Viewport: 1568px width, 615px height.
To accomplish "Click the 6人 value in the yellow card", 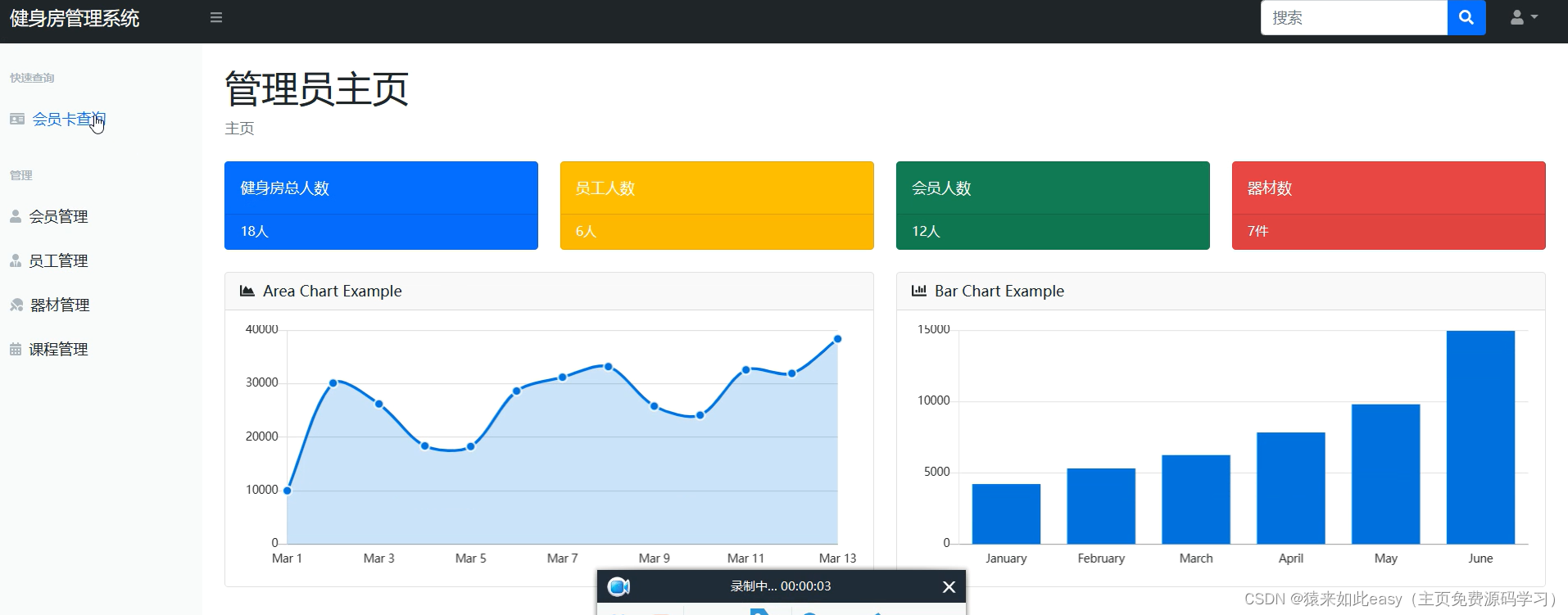I will tap(586, 232).
